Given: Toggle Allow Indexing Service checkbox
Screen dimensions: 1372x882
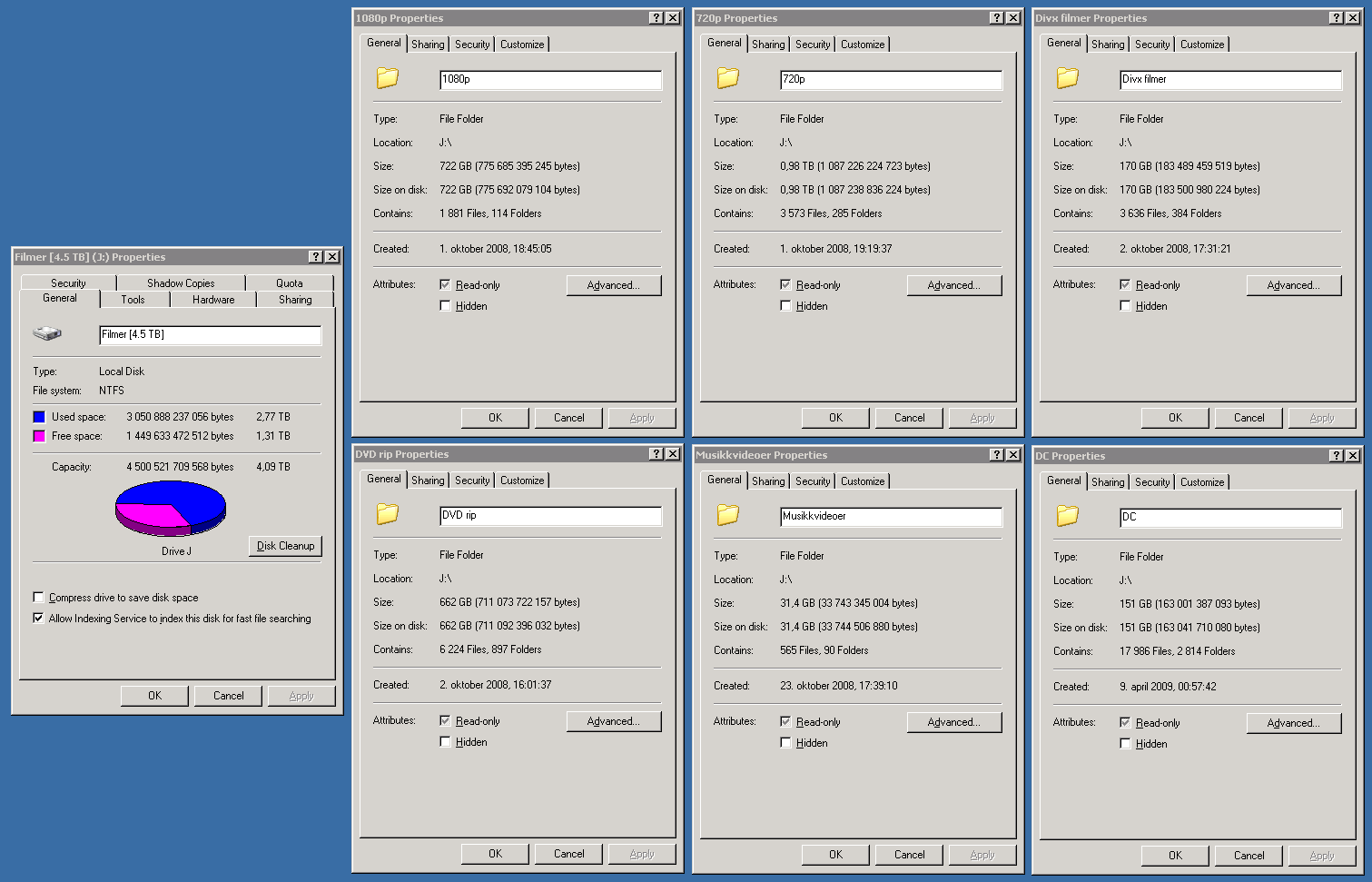Looking at the screenshot, I should (x=38, y=619).
